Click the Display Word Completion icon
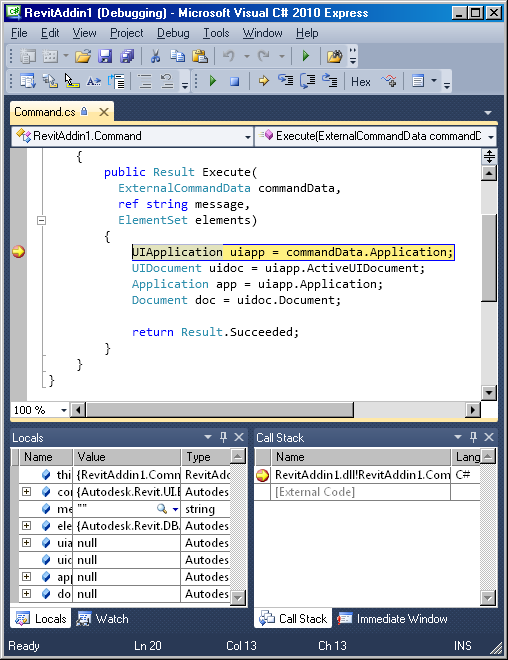 (x=94, y=80)
